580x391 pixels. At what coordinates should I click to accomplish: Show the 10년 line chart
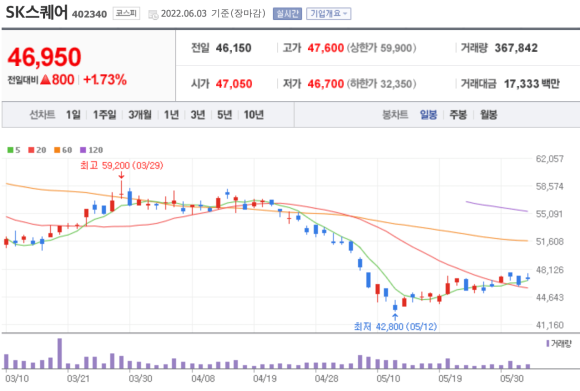(x=254, y=115)
